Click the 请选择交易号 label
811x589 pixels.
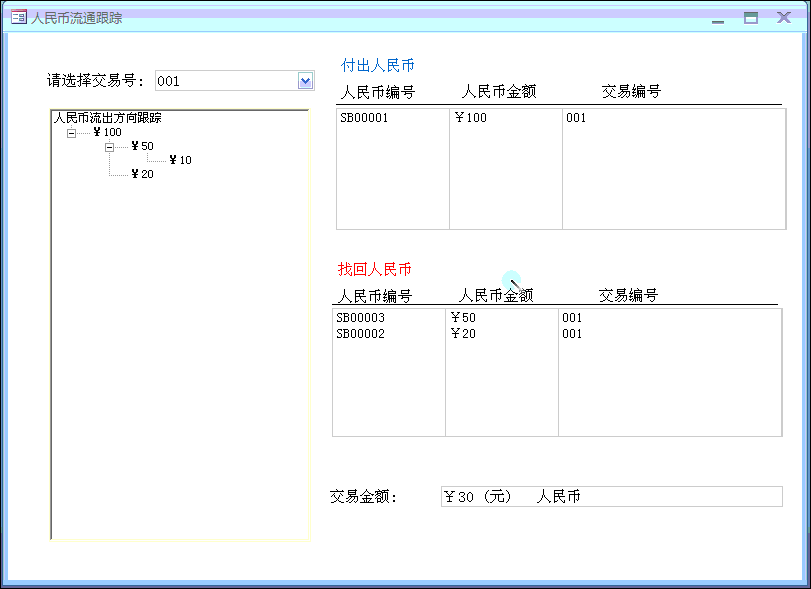(96, 80)
